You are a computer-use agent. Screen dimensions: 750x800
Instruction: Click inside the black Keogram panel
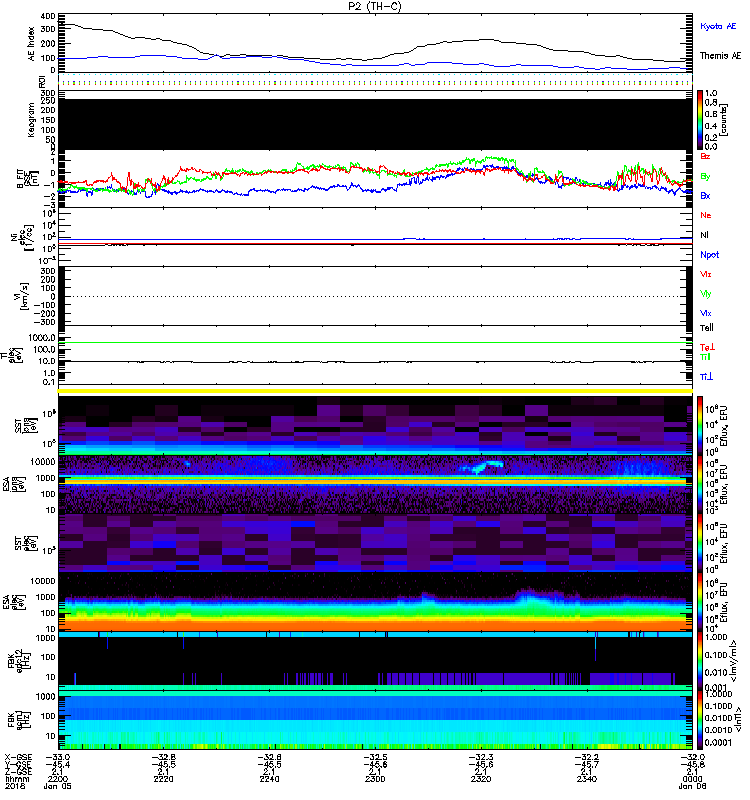pyautogui.click(x=375, y=124)
